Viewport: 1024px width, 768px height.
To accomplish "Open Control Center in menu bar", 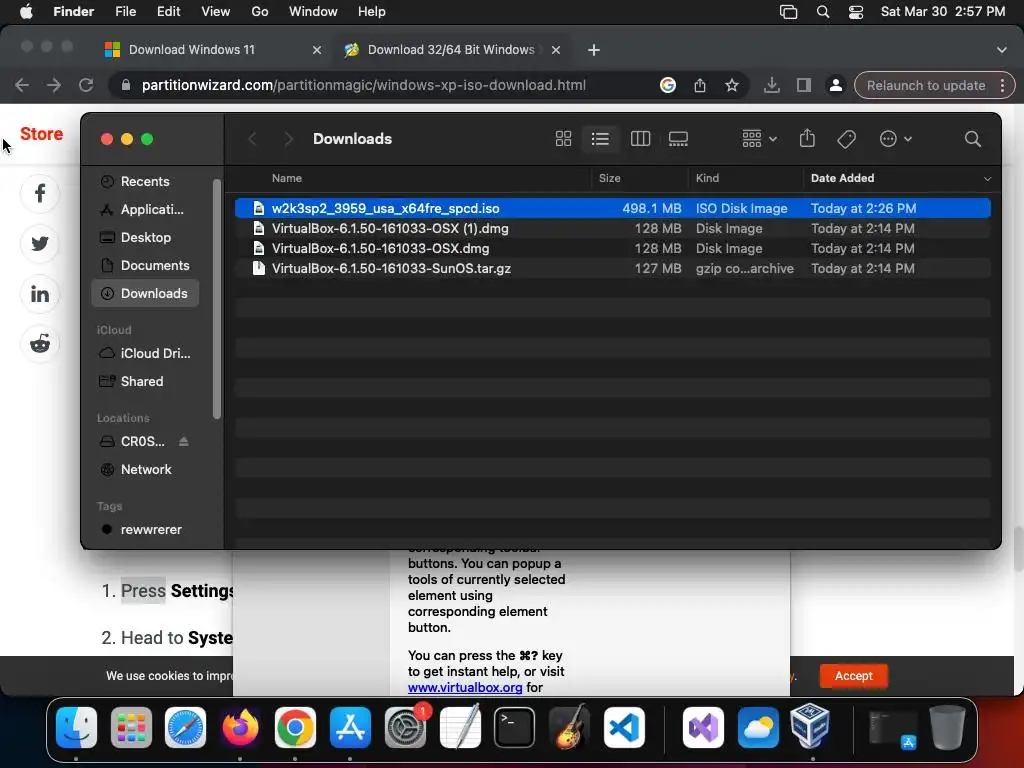I will 856,12.
